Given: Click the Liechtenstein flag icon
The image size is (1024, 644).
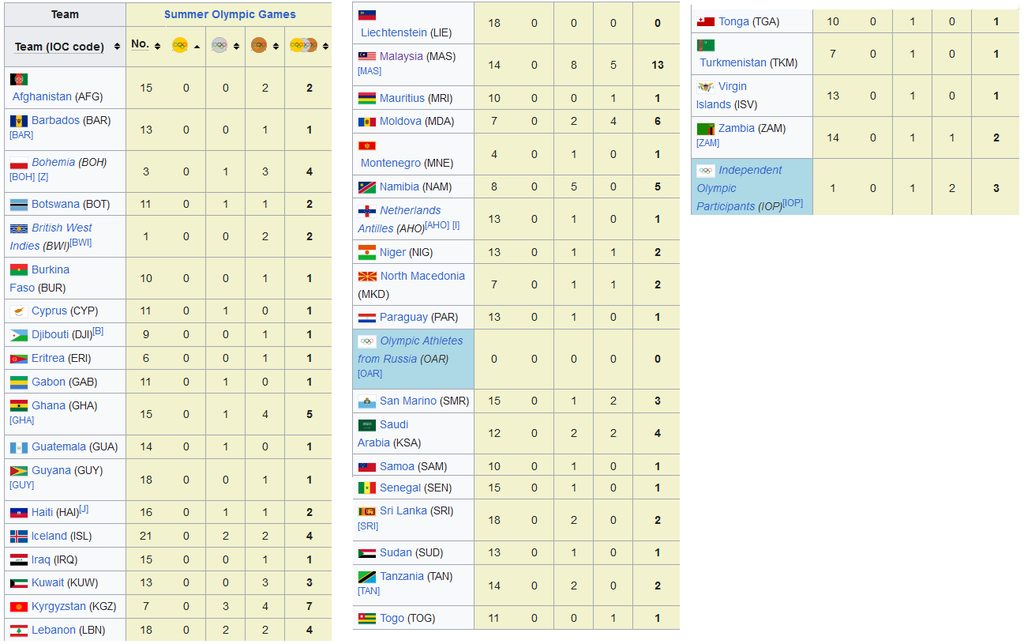Looking at the screenshot, I should (367, 15).
